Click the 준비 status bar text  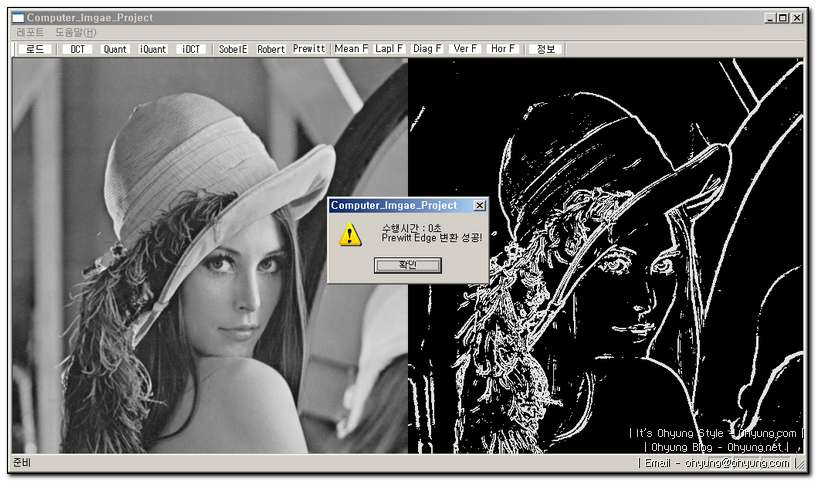pos(22,462)
